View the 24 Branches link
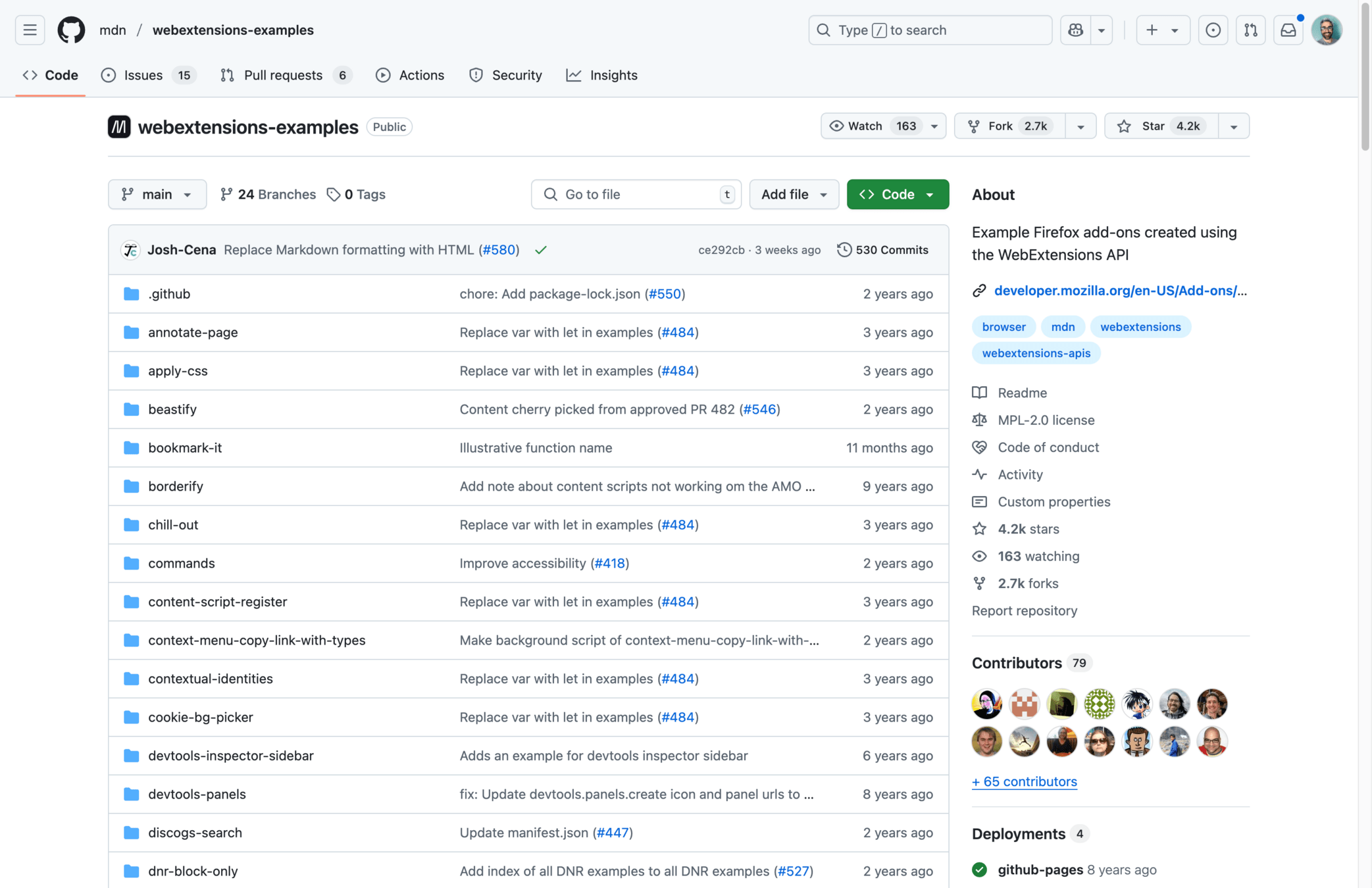 coord(268,194)
